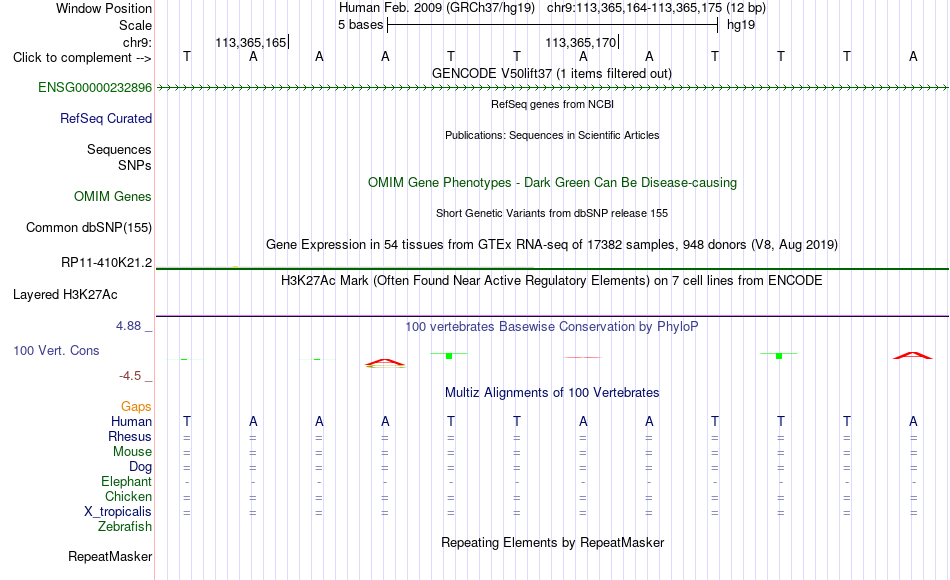Click the 113,365,165 coordinate marker

[x=251, y=42]
